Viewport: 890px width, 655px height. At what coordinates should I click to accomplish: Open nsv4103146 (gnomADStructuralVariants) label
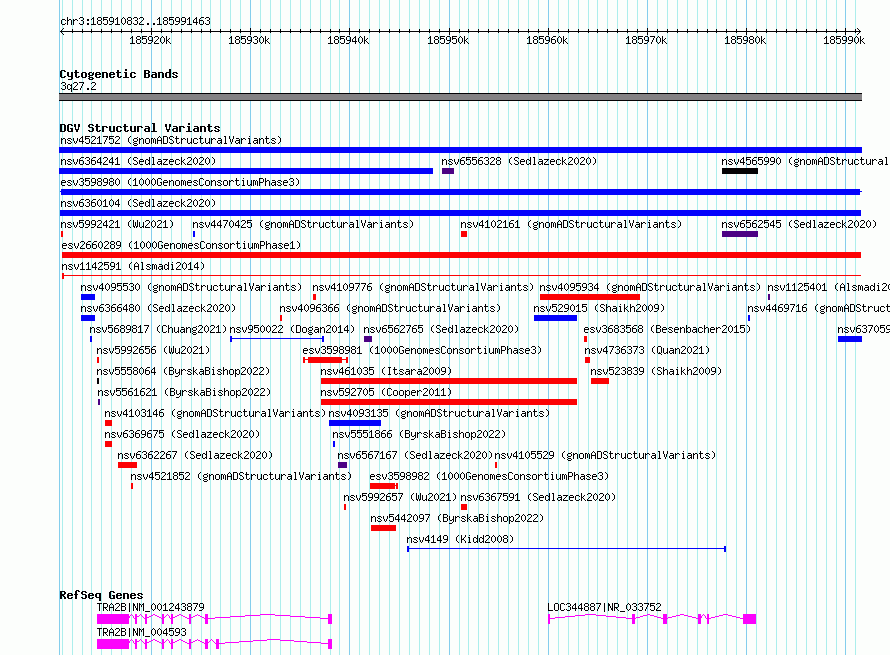pos(215,413)
